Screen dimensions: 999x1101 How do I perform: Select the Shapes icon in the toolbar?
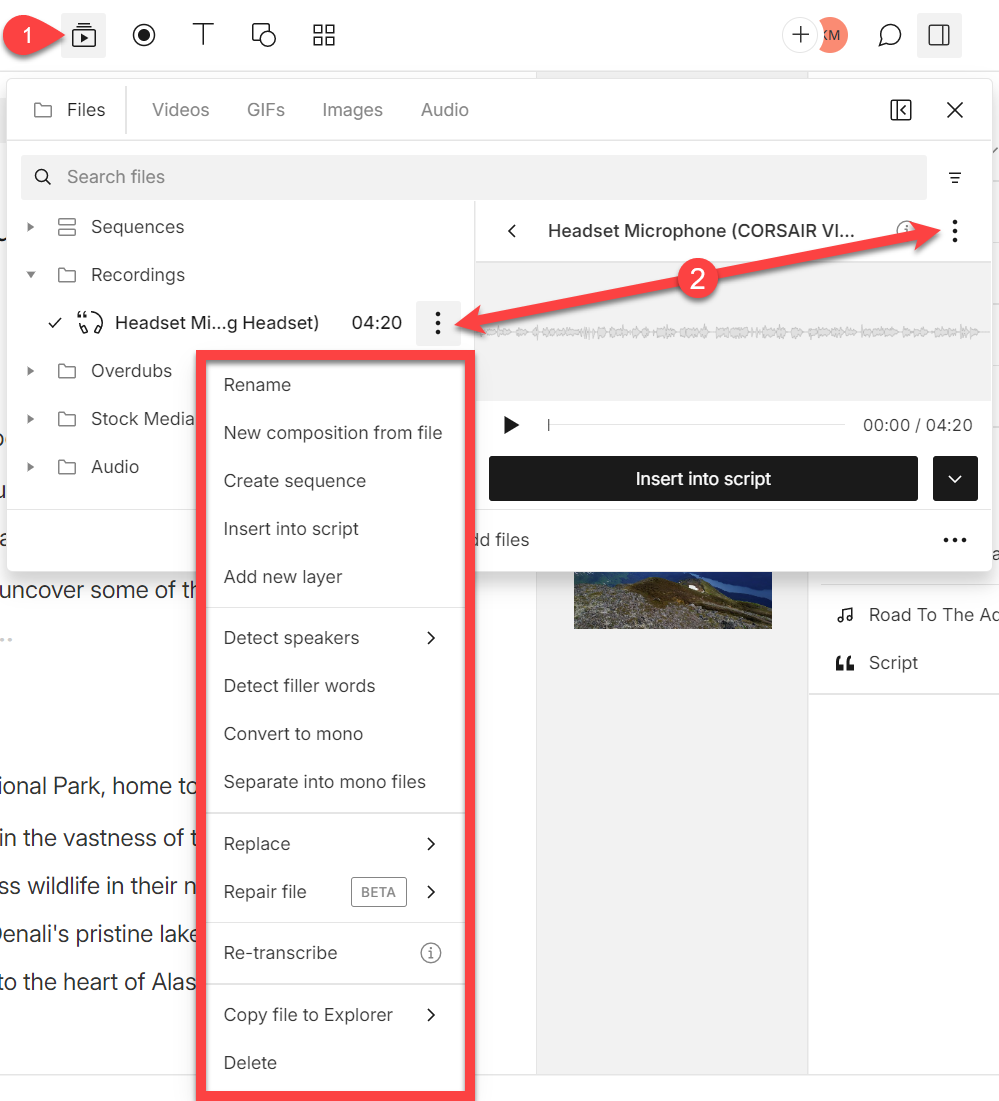[263, 34]
